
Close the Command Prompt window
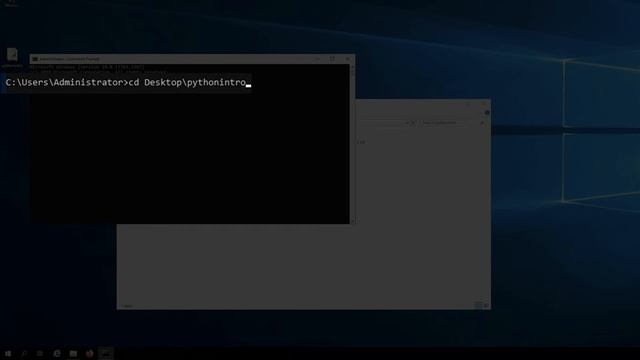click(347, 59)
